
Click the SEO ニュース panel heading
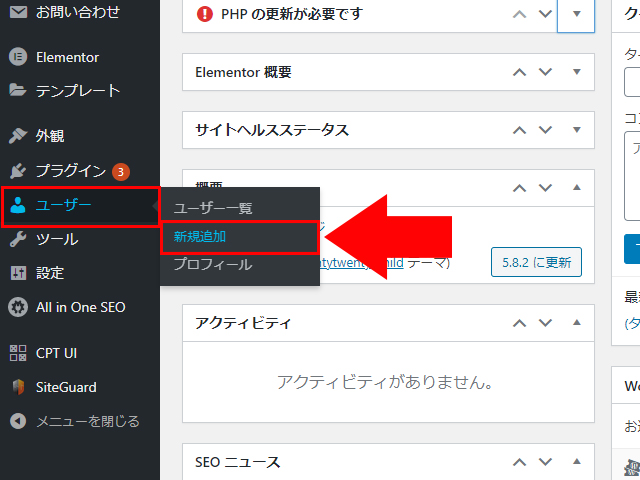click(x=238, y=462)
